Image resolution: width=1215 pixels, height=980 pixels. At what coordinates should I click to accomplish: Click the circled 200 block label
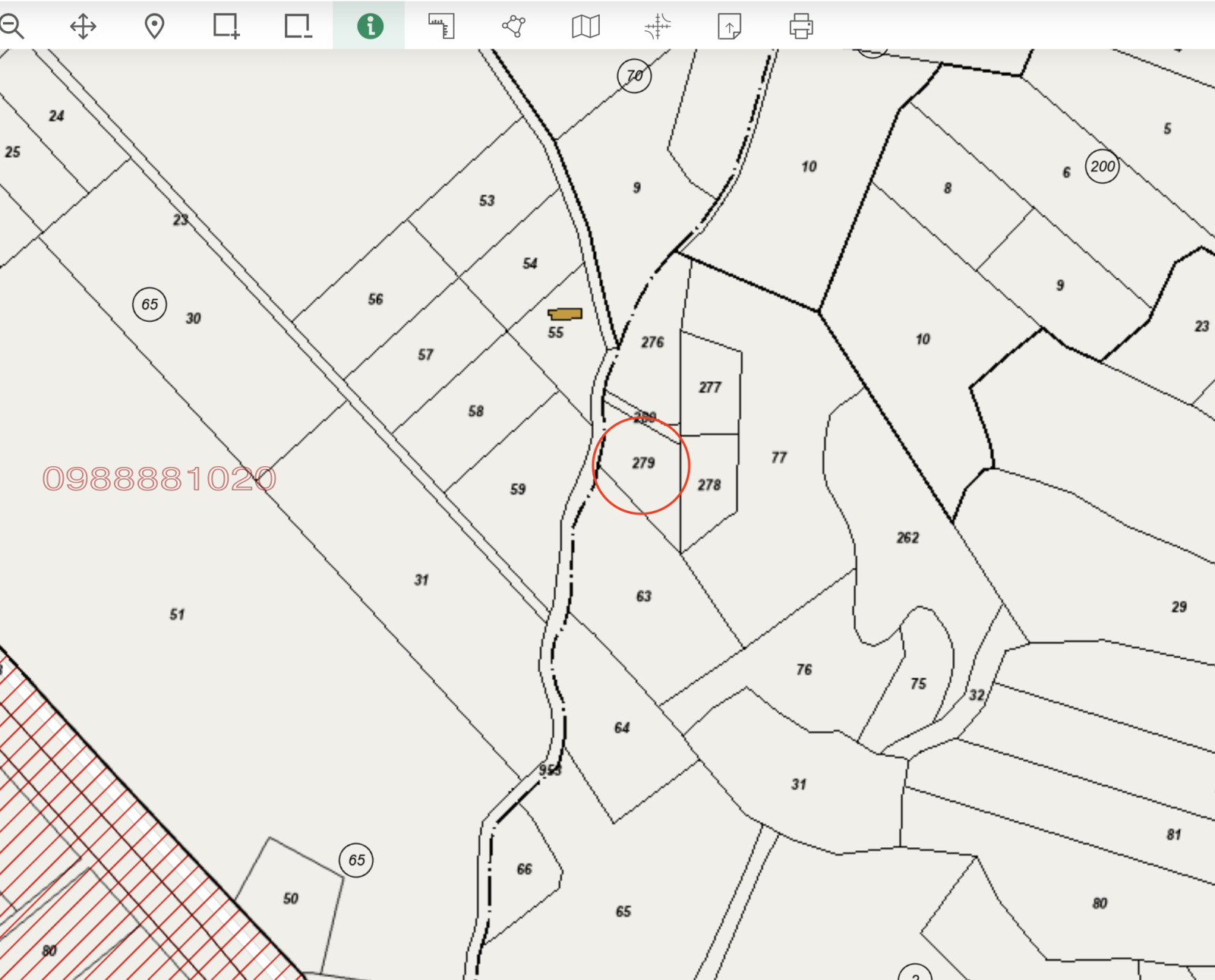[x=1103, y=166]
